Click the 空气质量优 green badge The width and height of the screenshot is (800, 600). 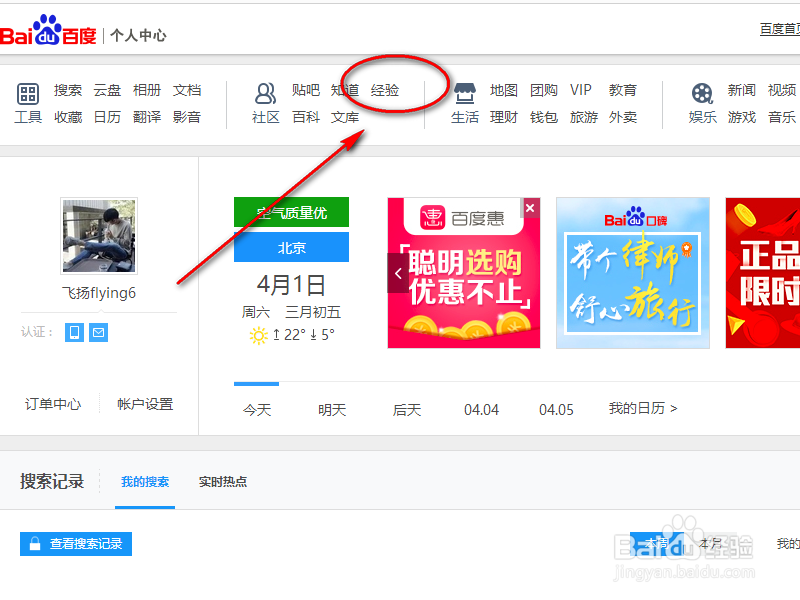pos(291,212)
